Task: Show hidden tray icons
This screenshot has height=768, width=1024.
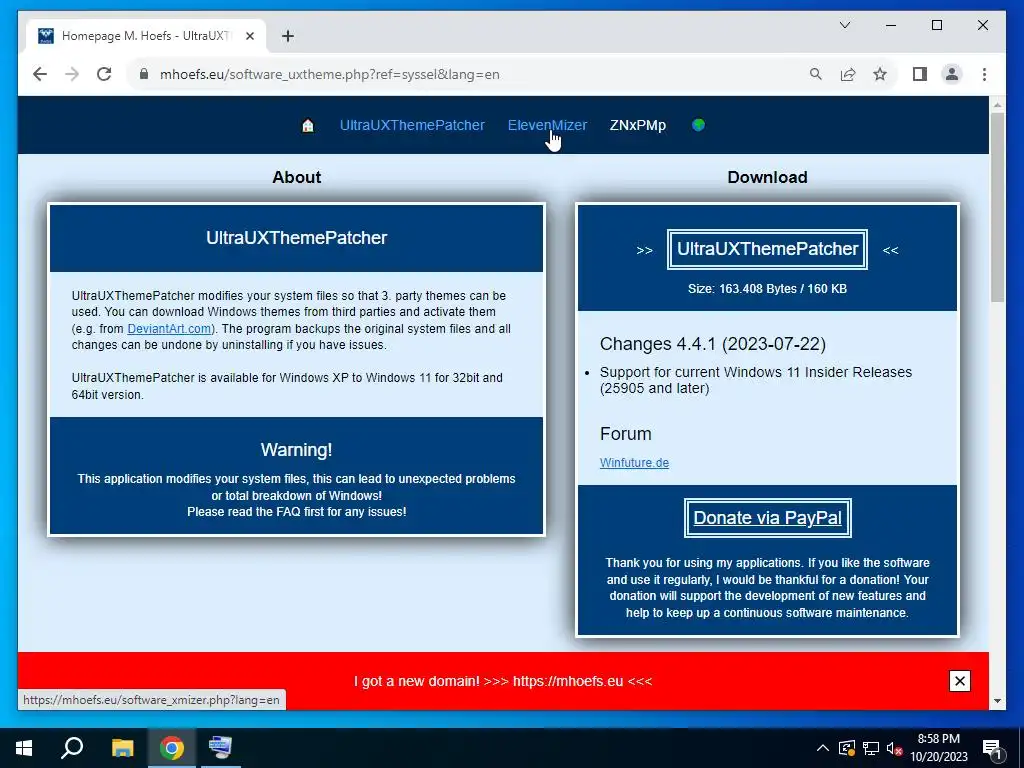Action: [823, 748]
